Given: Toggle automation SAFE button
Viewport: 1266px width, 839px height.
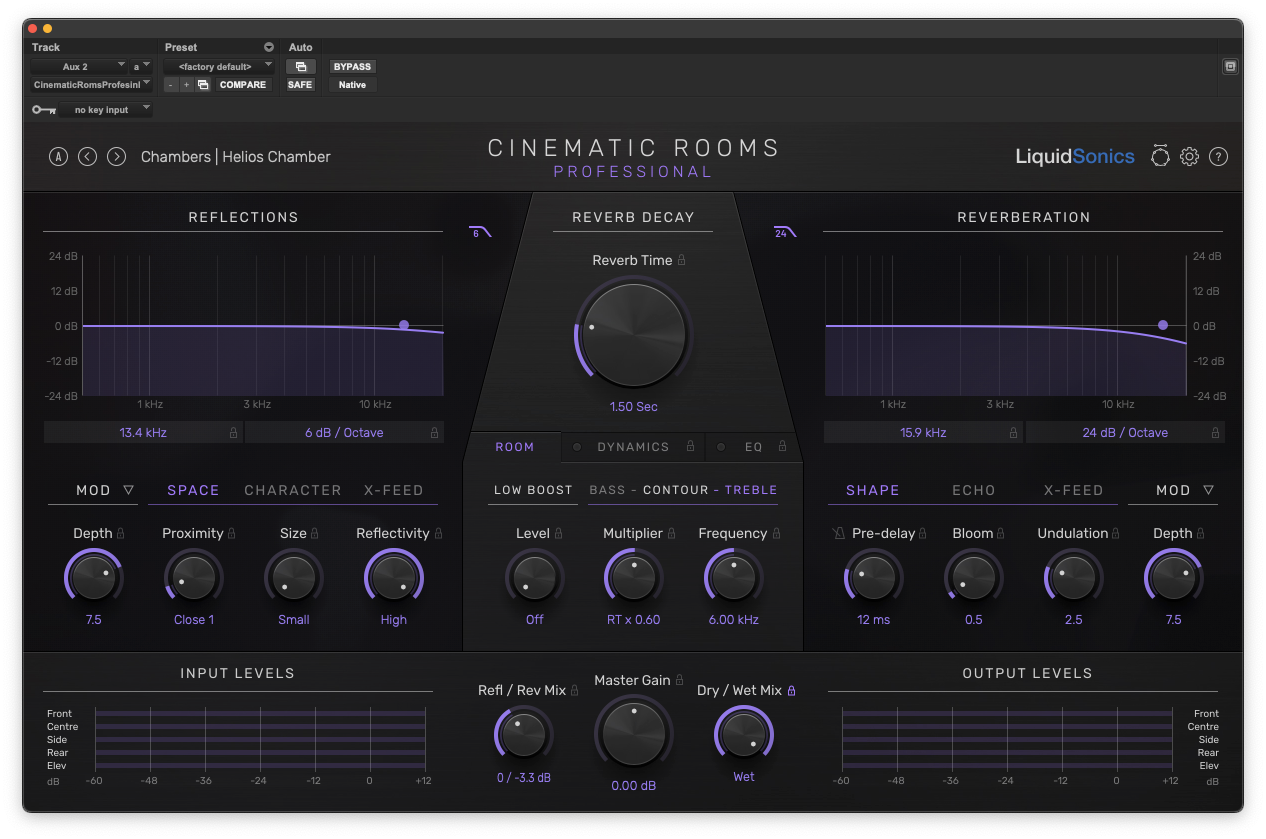Looking at the screenshot, I should click(x=300, y=85).
